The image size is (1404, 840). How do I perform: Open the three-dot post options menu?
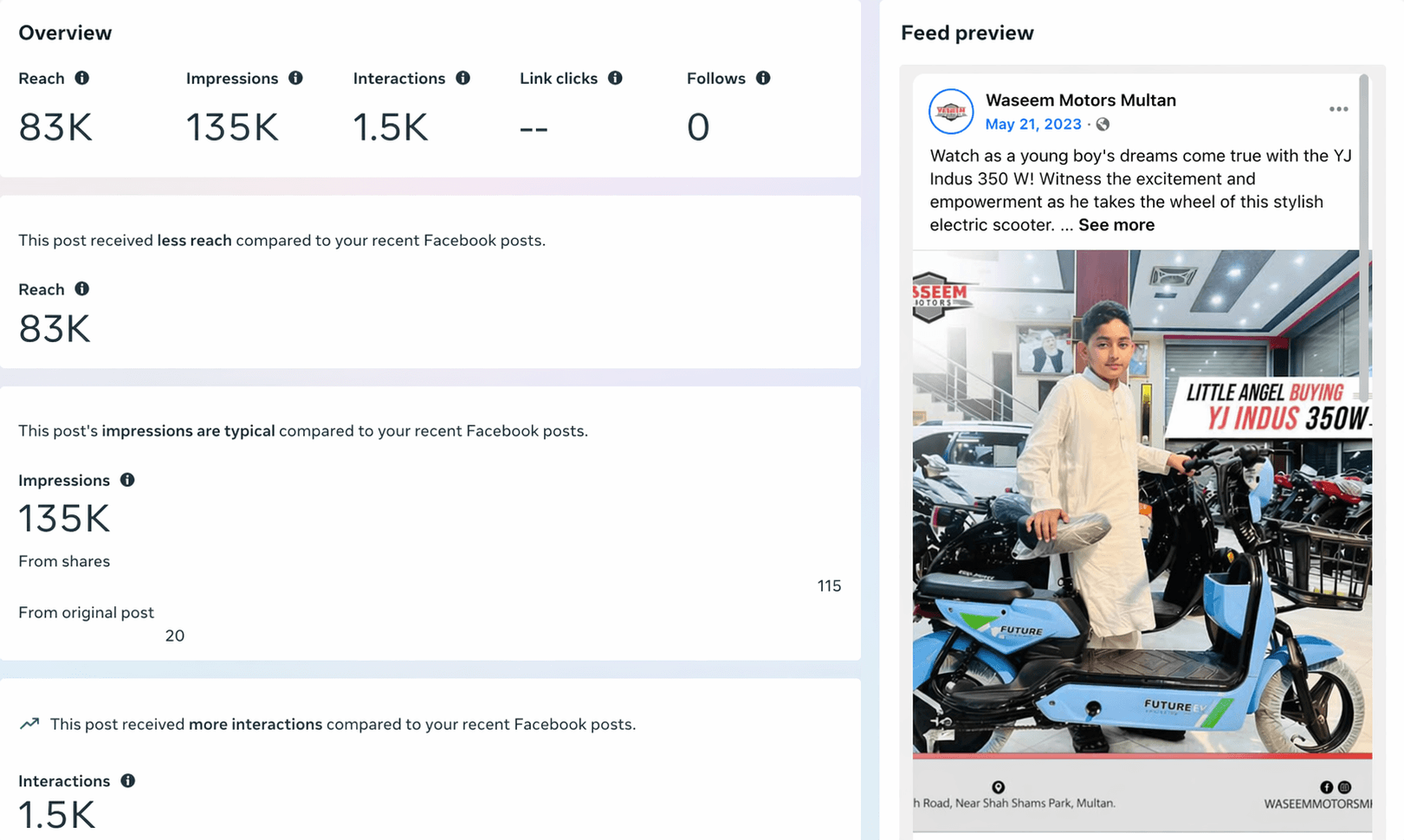1338,109
